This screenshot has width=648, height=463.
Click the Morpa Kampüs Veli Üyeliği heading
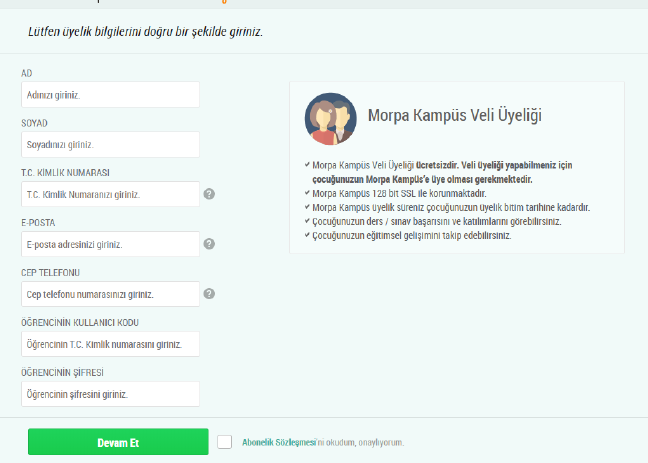tap(454, 116)
